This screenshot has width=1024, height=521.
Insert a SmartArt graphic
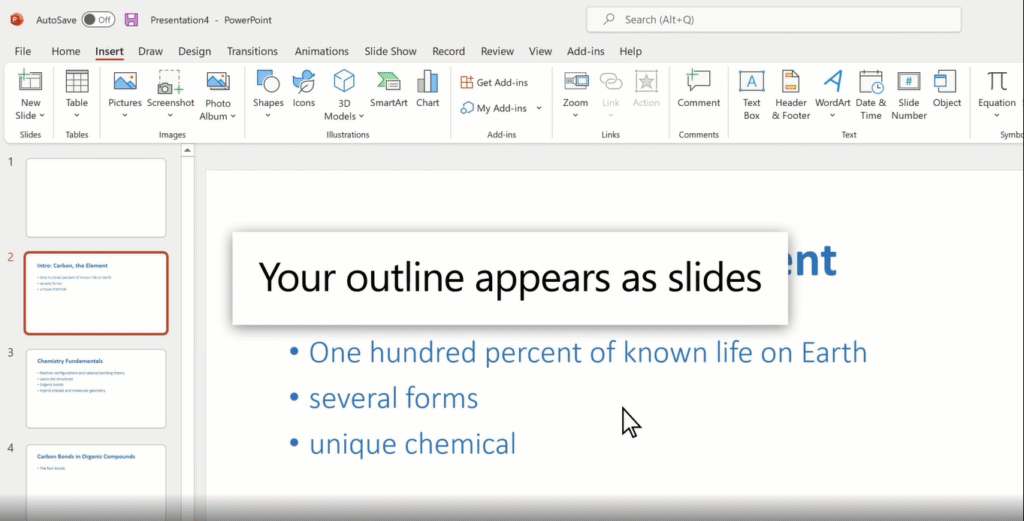[x=388, y=83]
